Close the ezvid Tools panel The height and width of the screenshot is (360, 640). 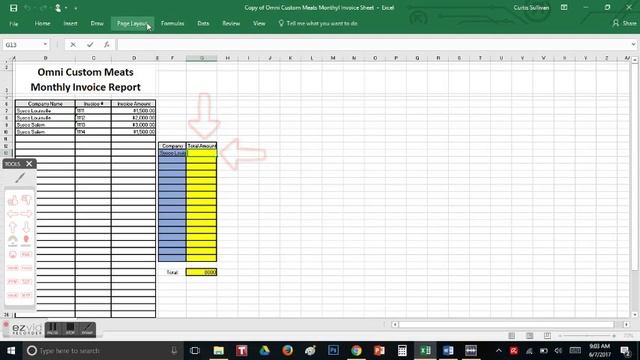29,164
